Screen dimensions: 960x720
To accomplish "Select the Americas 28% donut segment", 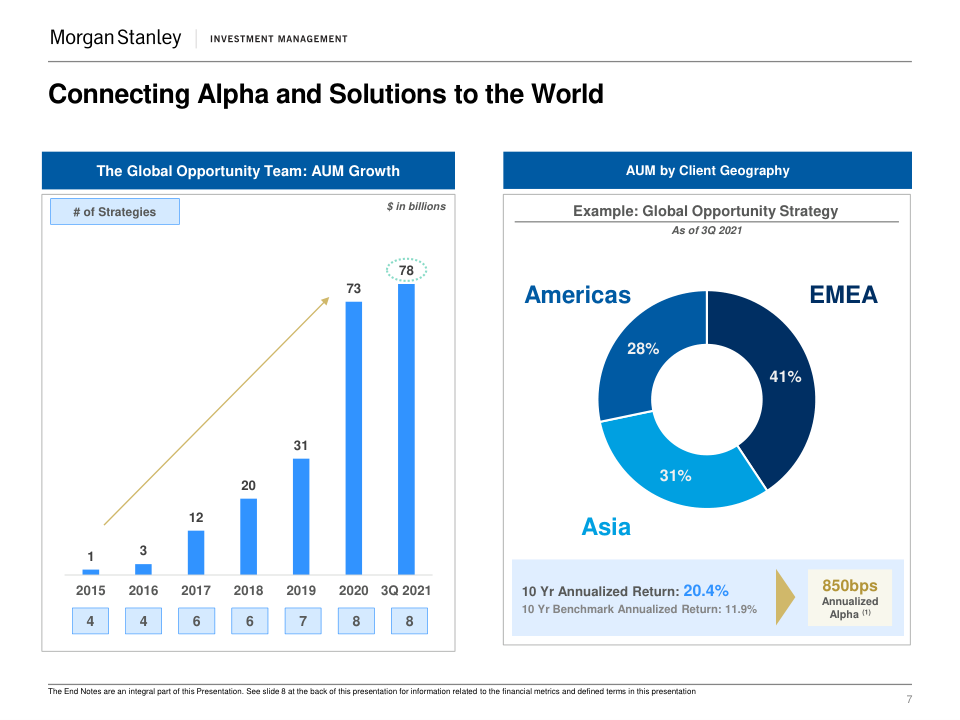I will [x=640, y=355].
